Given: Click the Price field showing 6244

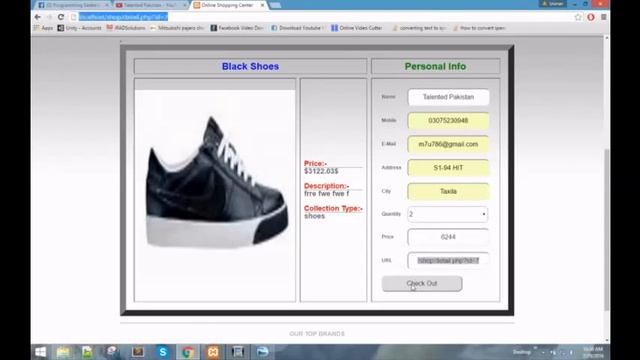Looking at the screenshot, I should pyautogui.click(x=448, y=237).
